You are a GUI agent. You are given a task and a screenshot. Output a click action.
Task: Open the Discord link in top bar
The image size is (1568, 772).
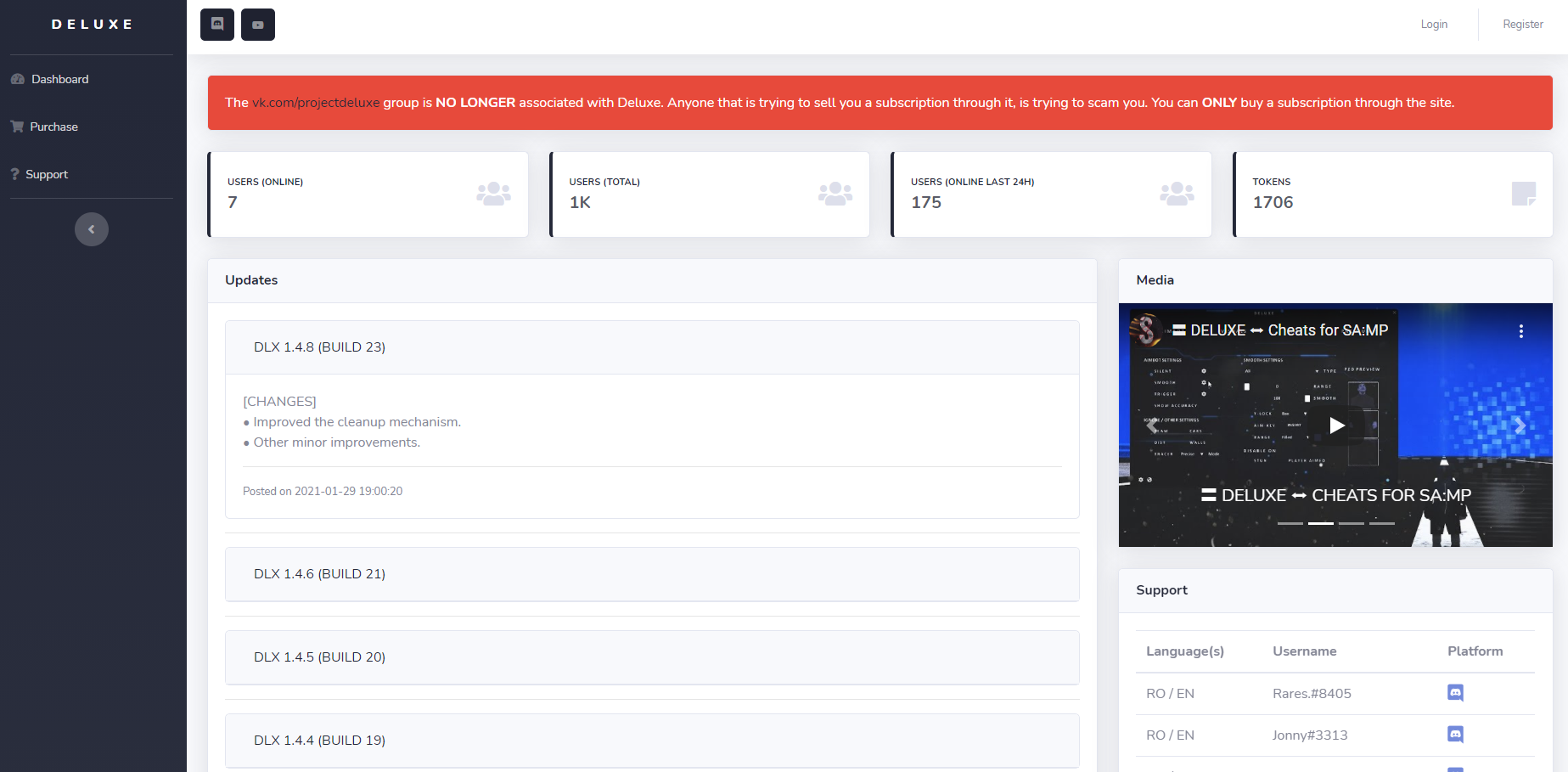[x=217, y=25]
